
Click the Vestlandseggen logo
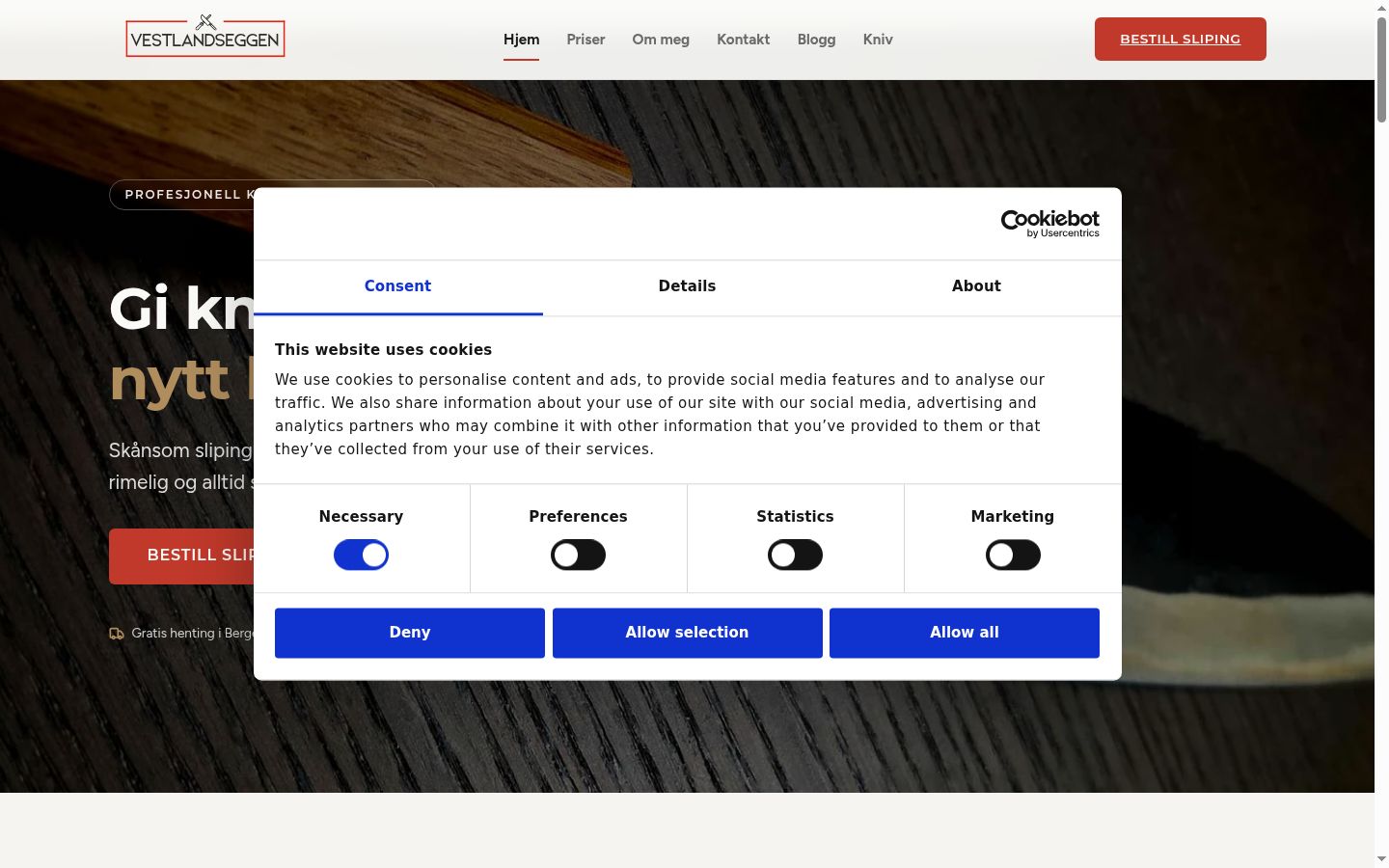coord(205,36)
